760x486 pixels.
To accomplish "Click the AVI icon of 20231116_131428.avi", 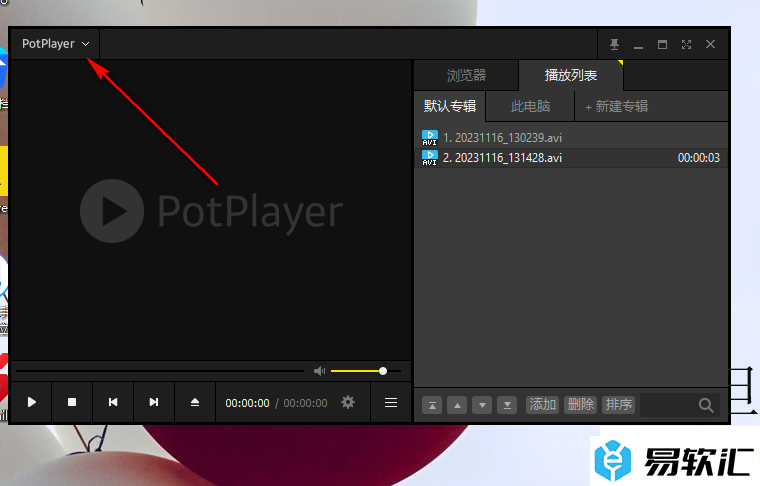I will (429, 157).
